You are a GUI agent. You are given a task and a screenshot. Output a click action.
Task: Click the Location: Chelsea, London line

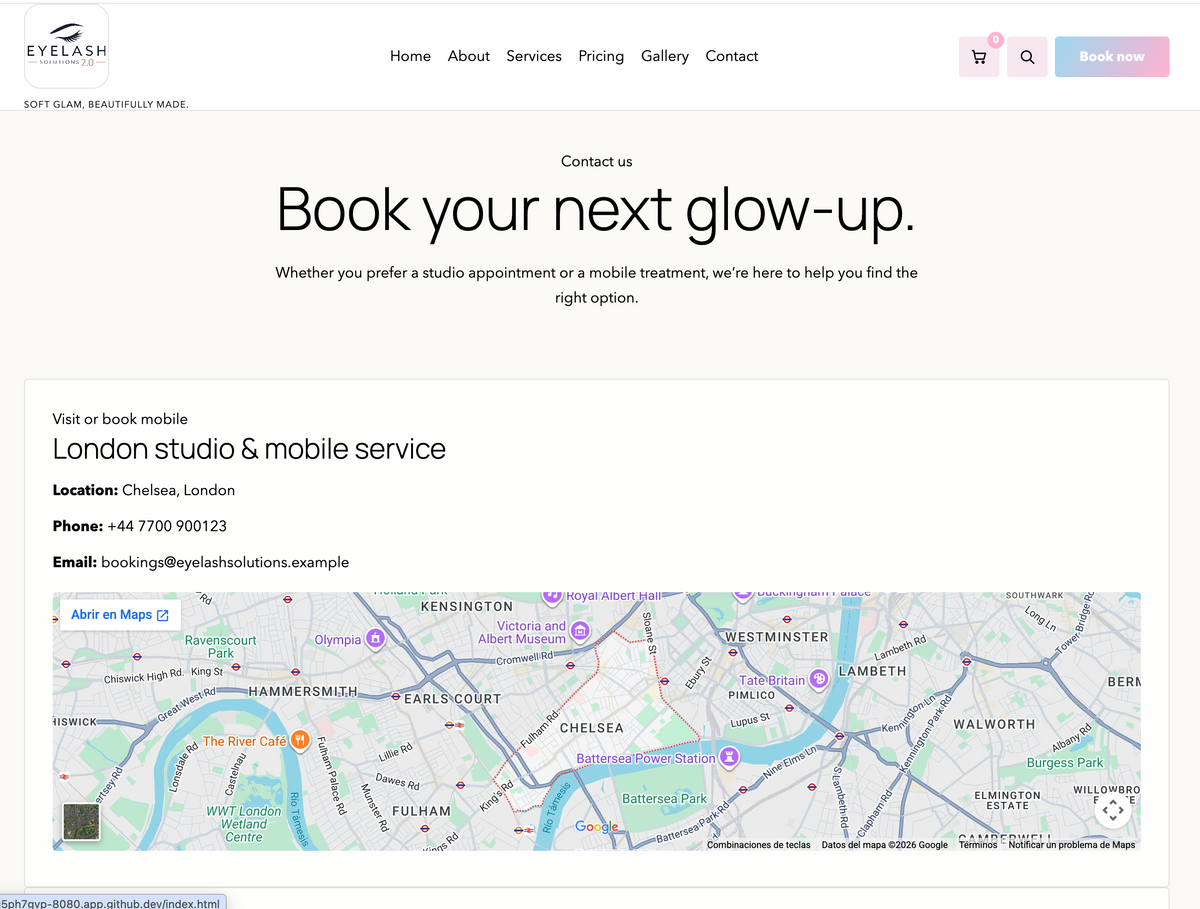pyautogui.click(x=144, y=490)
